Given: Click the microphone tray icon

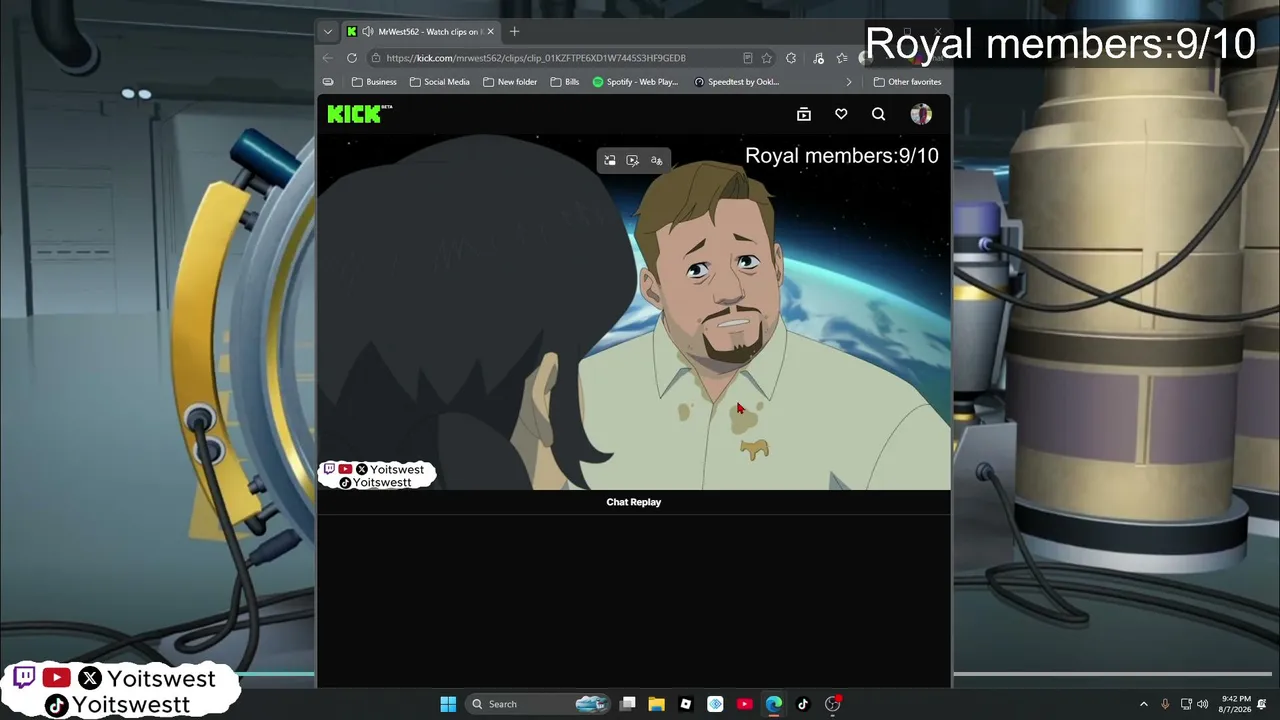Looking at the screenshot, I should tap(1165, 704).
